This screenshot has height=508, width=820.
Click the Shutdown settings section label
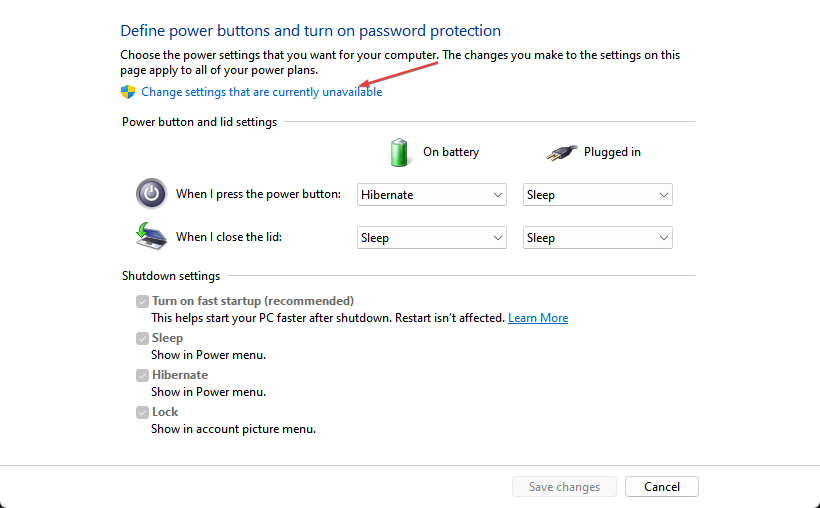click(171, 276)
